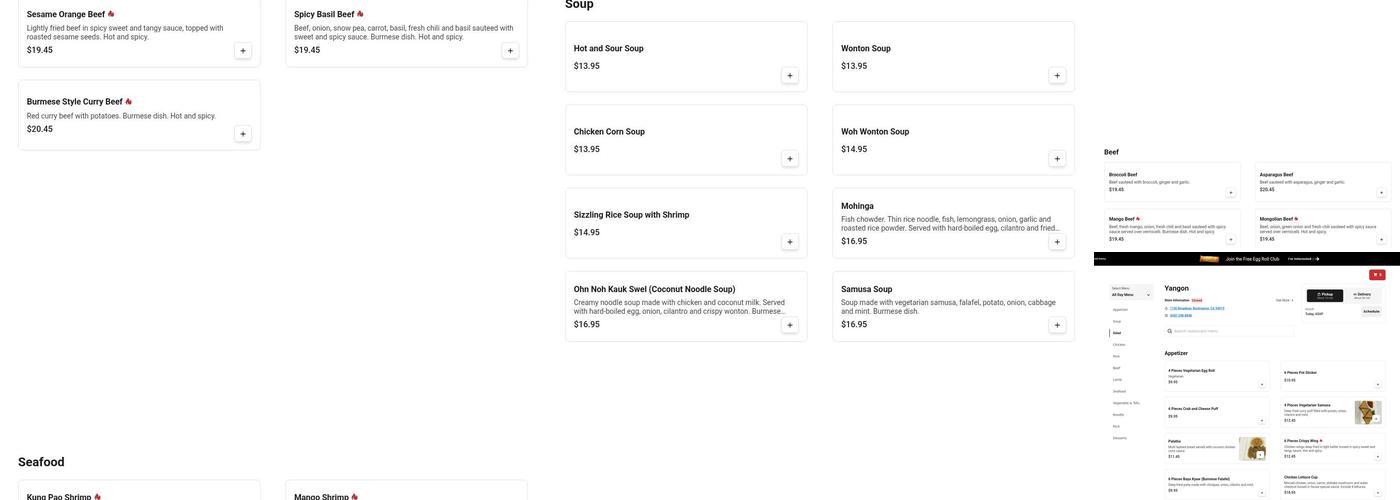The height and width of the screenshot is (500, 1400).
Task: Add Sesame Orange Beef with plus button
Action: tap(243, 51)
